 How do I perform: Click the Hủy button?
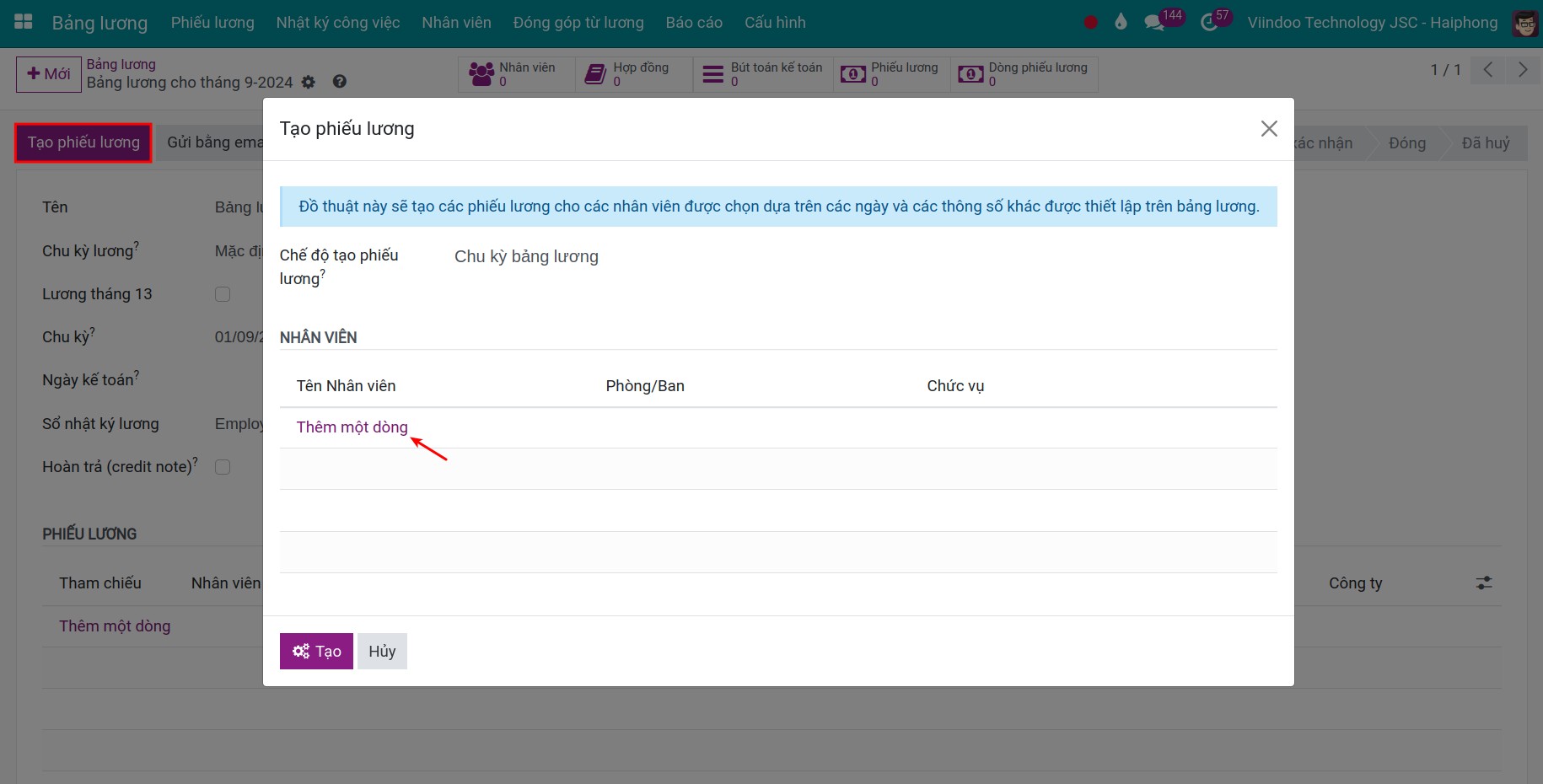pyautogui.click(x=382, y=651)
